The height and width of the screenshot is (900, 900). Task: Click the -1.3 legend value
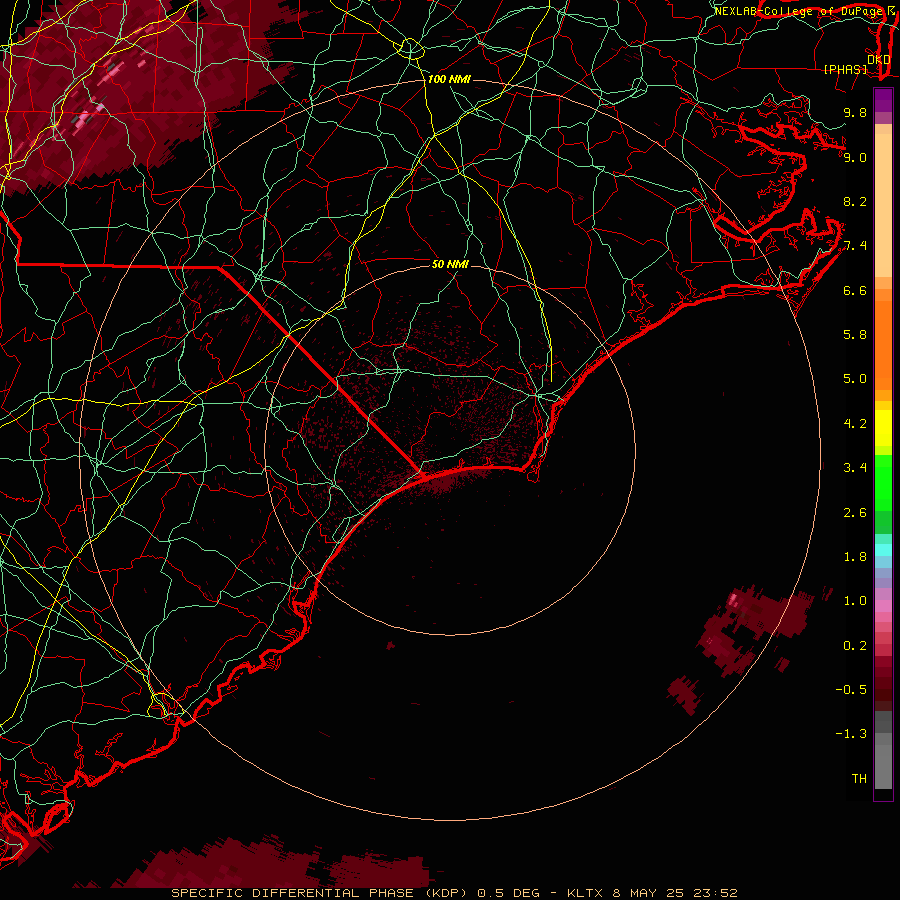point(851,734)
